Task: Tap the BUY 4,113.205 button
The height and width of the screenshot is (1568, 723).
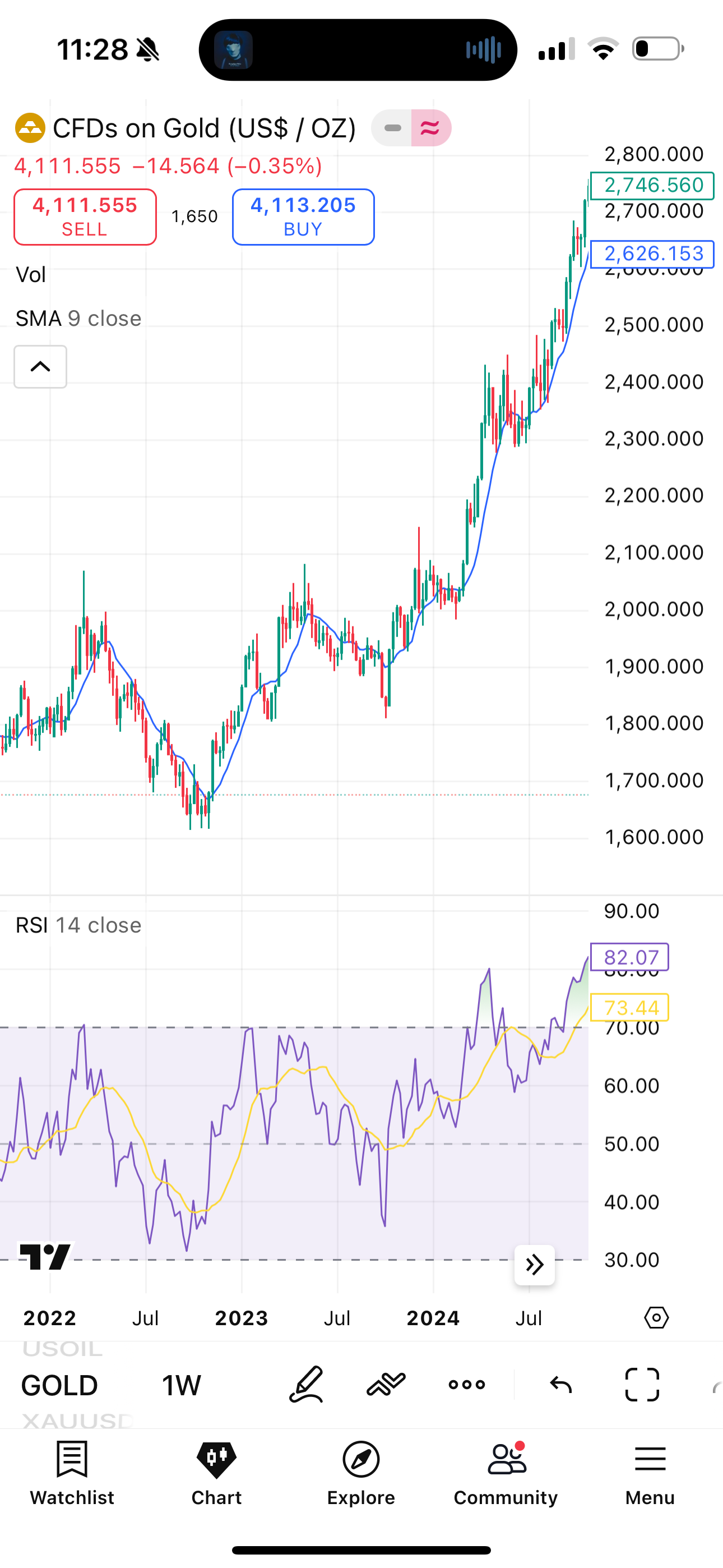Action: [x=303, y=217]
